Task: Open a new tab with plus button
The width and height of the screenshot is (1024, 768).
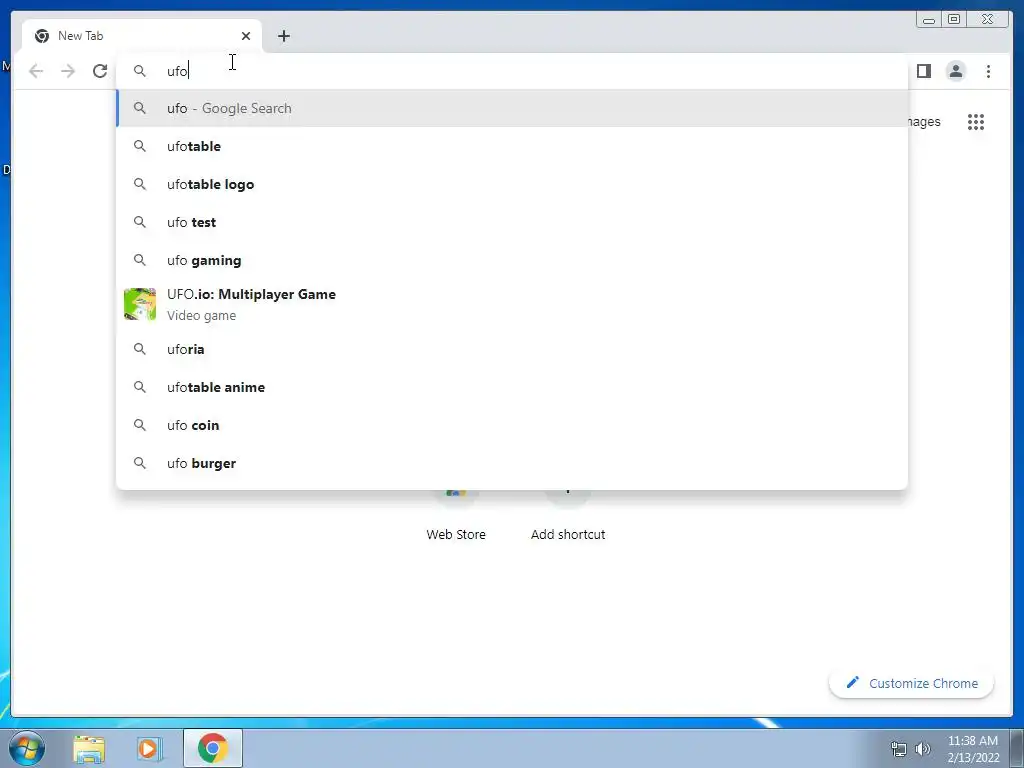Action: [x=283, y=36]
